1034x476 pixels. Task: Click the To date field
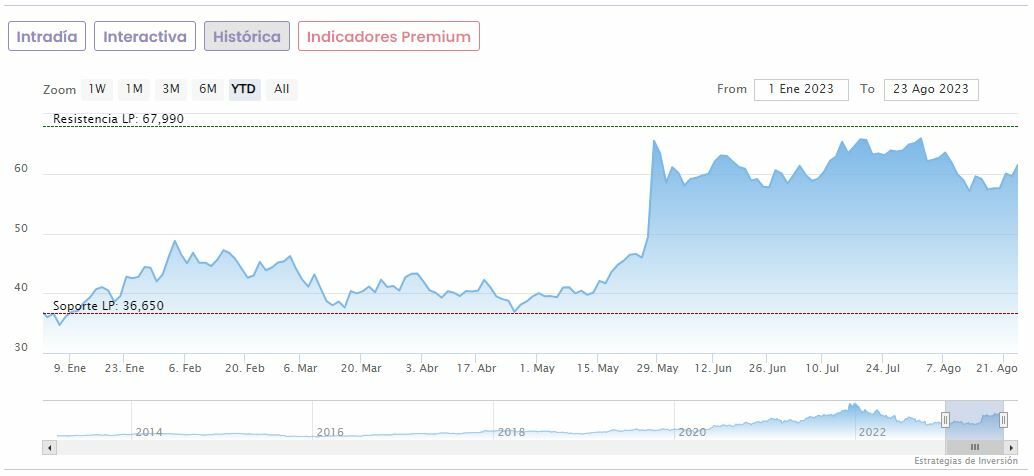point(931,89)
